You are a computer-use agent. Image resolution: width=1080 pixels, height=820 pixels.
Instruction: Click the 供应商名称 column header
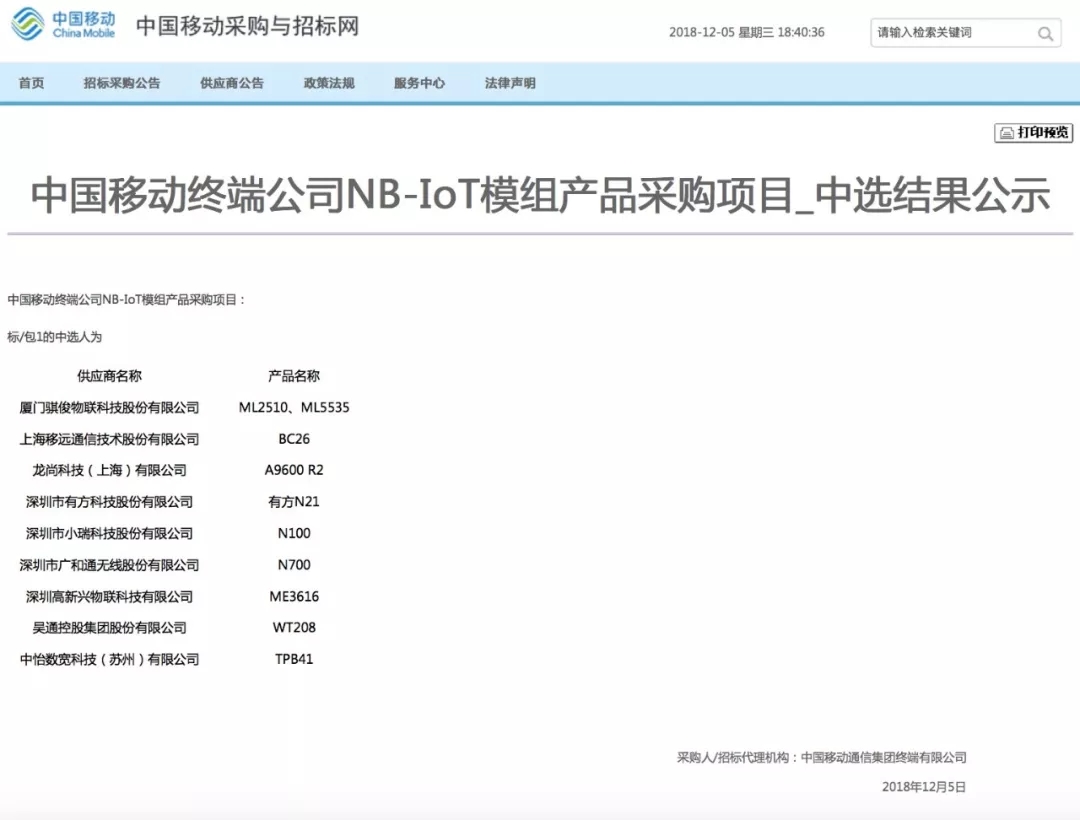[x=110, y=376]
